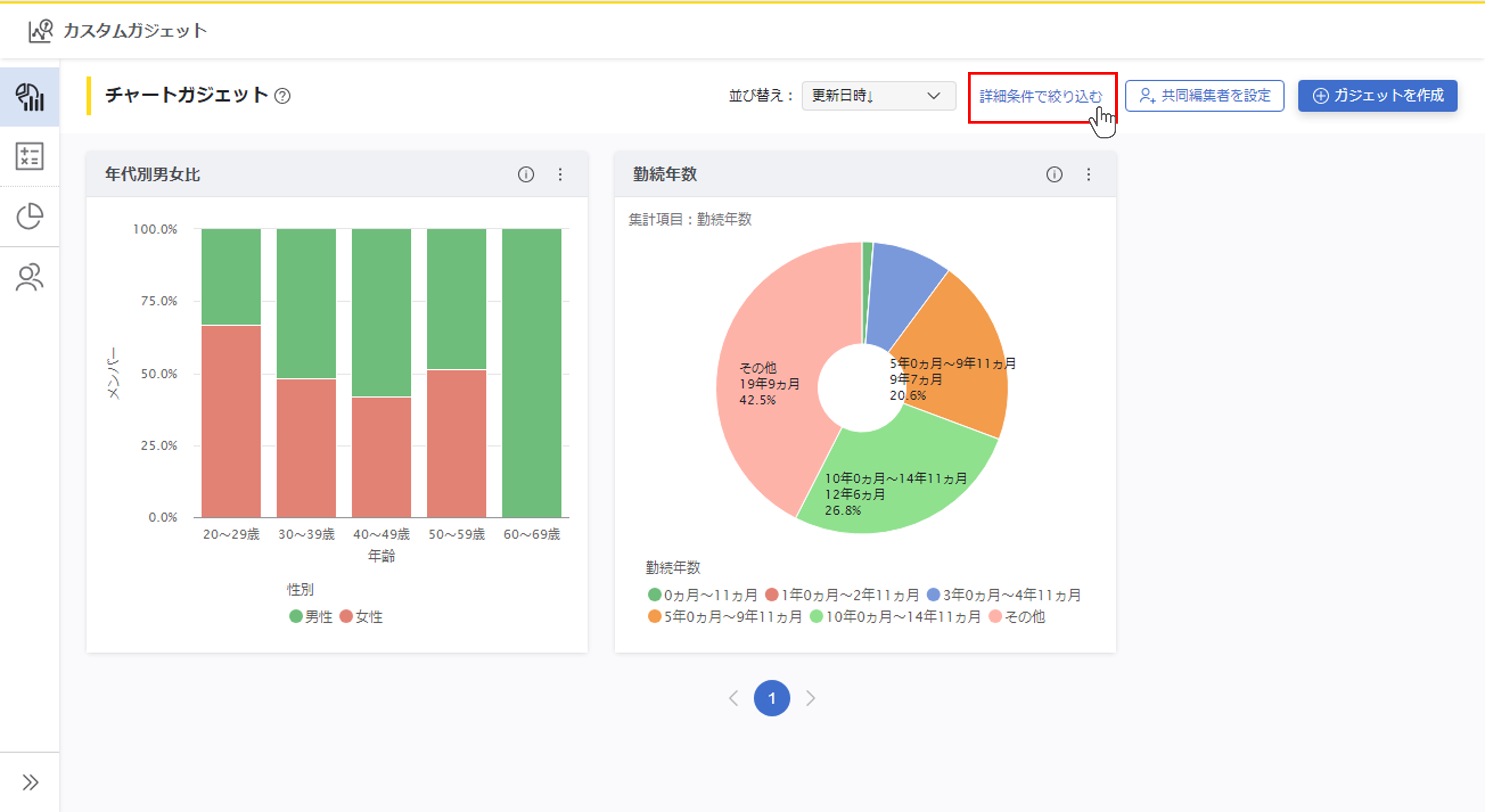Show info for 勤続年数 gadget
1485x812 pixels.
1054,174
